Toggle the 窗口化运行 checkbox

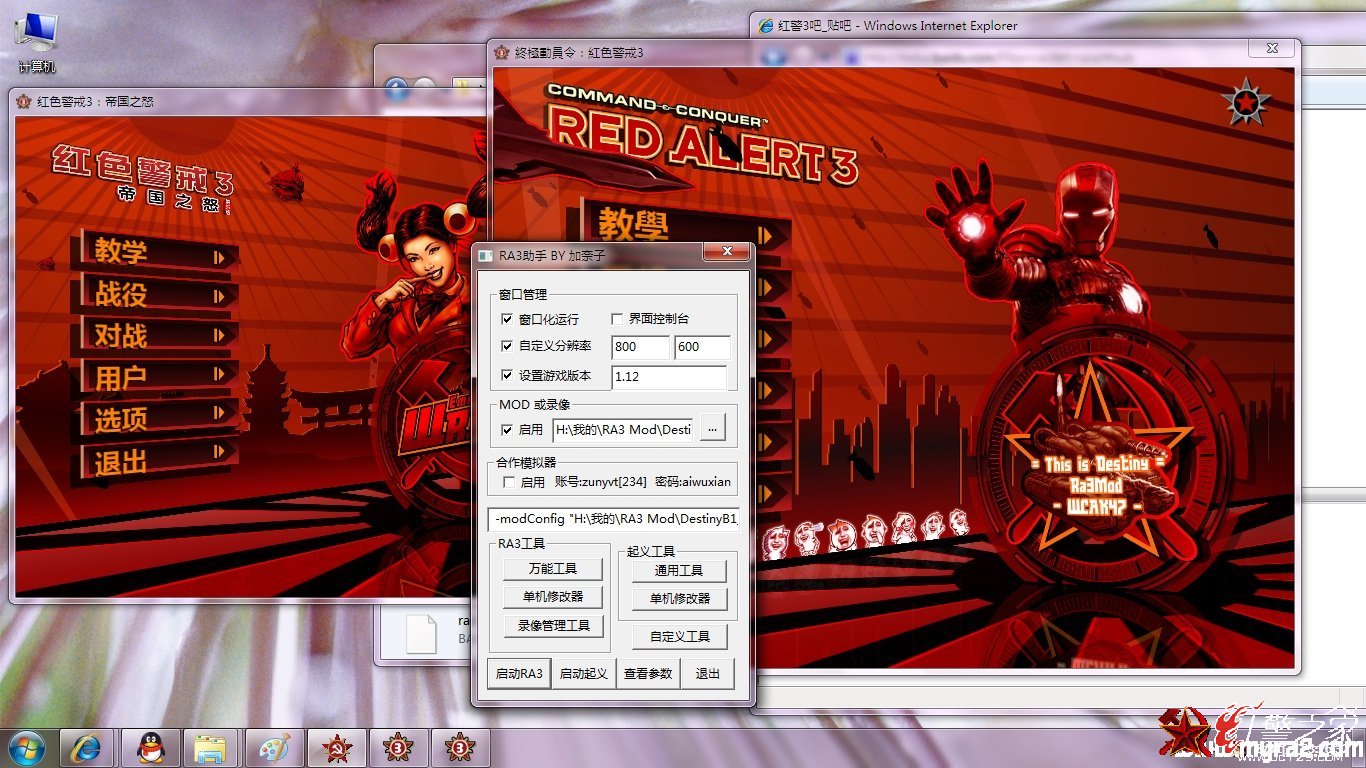click(x=507, y=319)
